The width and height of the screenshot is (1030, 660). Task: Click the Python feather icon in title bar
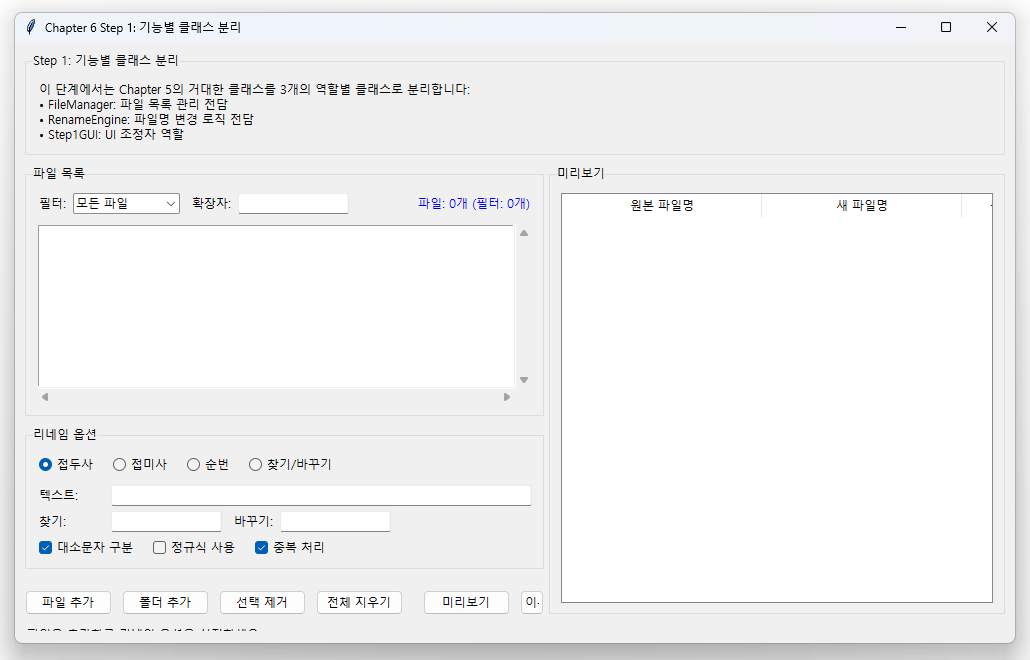29,27
